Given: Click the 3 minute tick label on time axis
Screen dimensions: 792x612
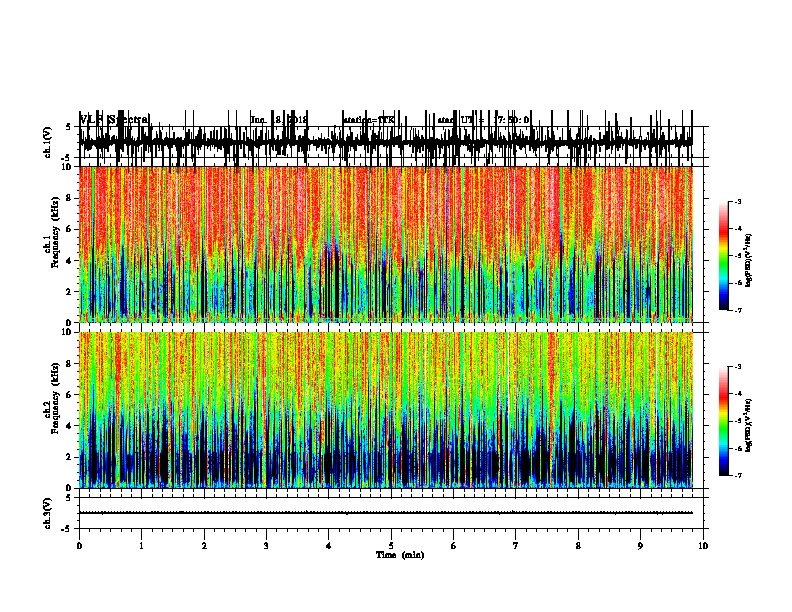Looking at the screenshot, I should [266, 545].
